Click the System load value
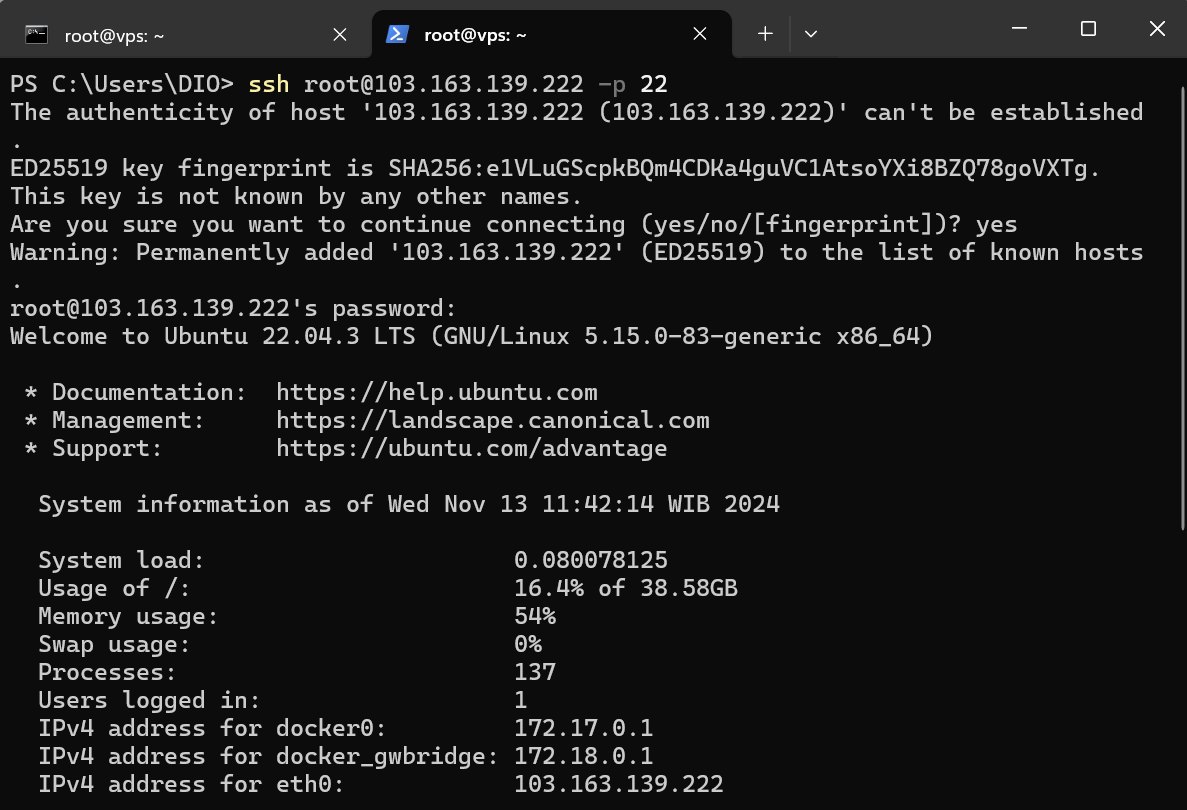Viewport: 1187px width, 810px height. (590, 560)
